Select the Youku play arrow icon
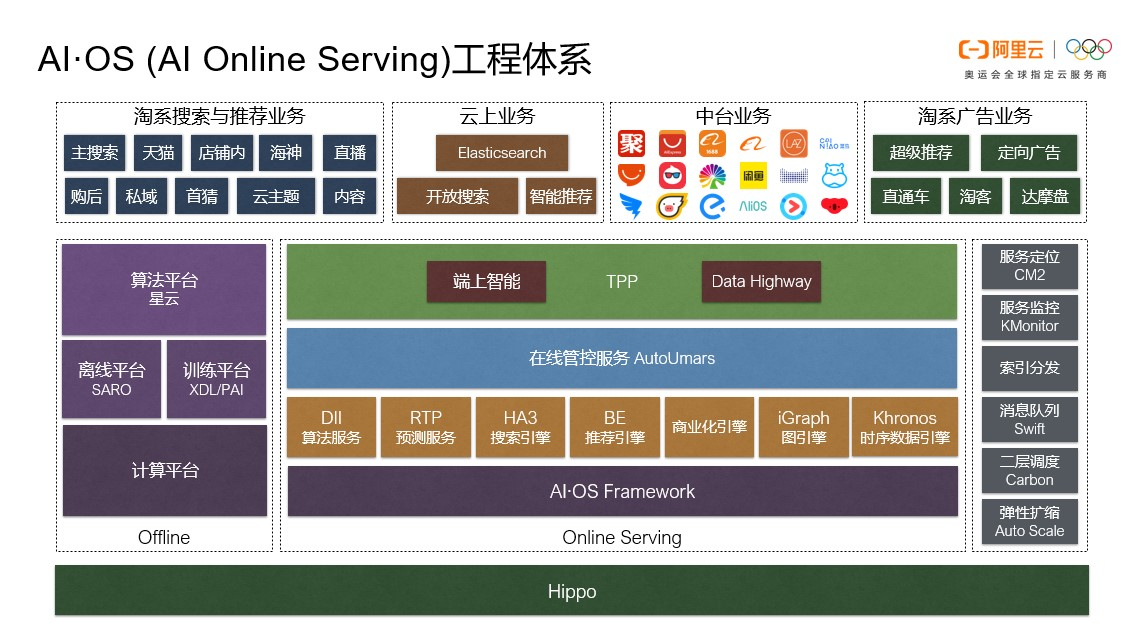 [793, 206]
